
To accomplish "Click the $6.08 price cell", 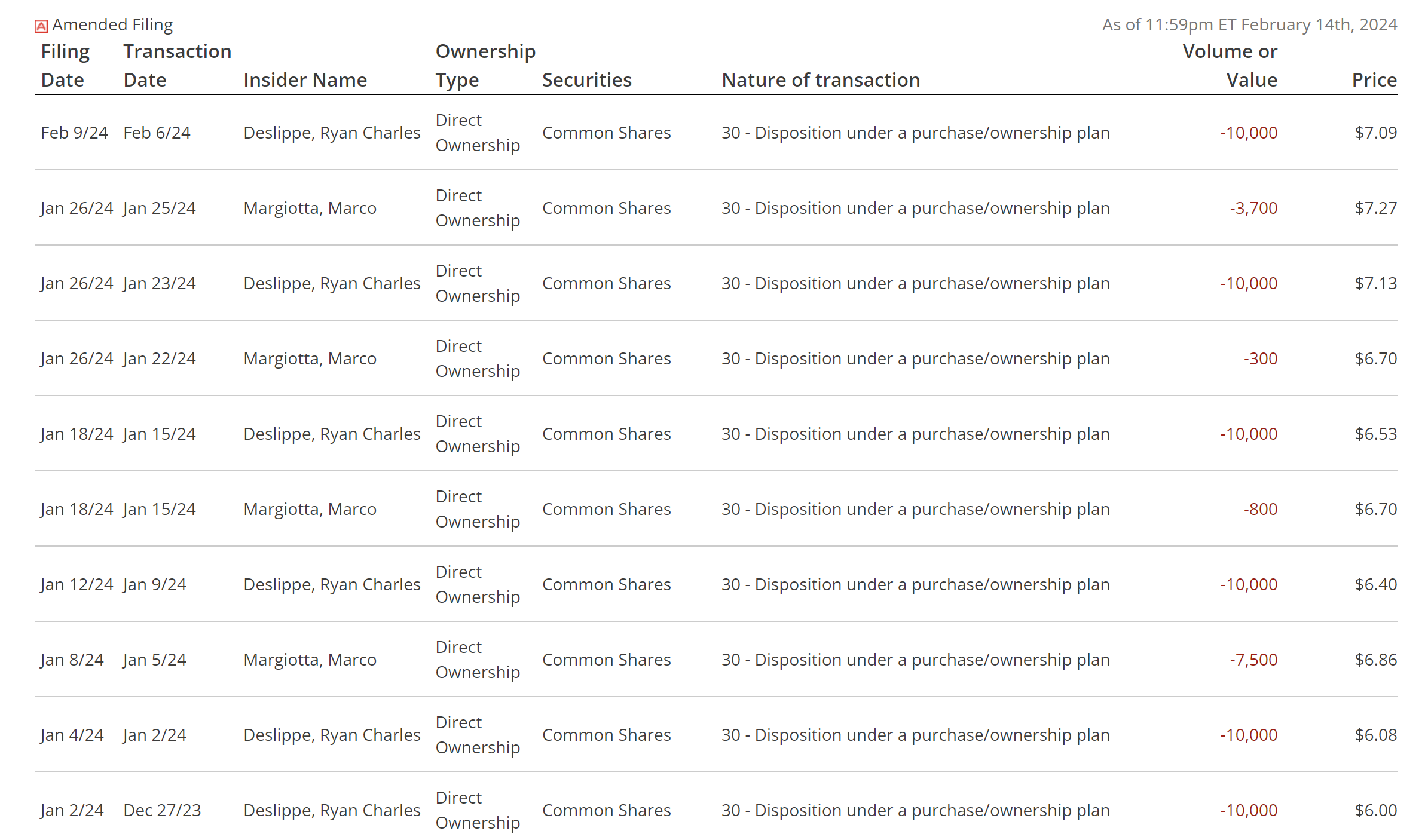I will pyautogui.click(x=1375, y=735).
